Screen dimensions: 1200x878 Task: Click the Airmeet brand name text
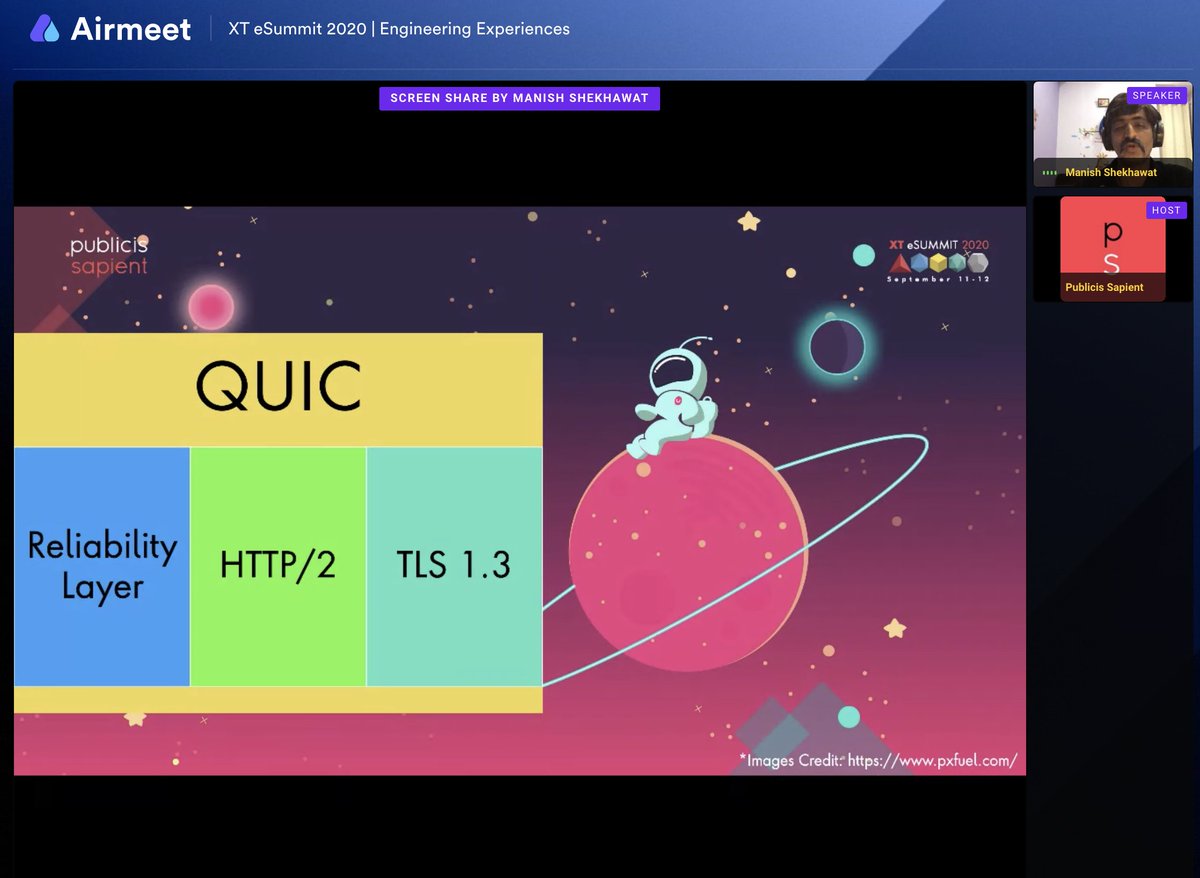coord(130,29)
